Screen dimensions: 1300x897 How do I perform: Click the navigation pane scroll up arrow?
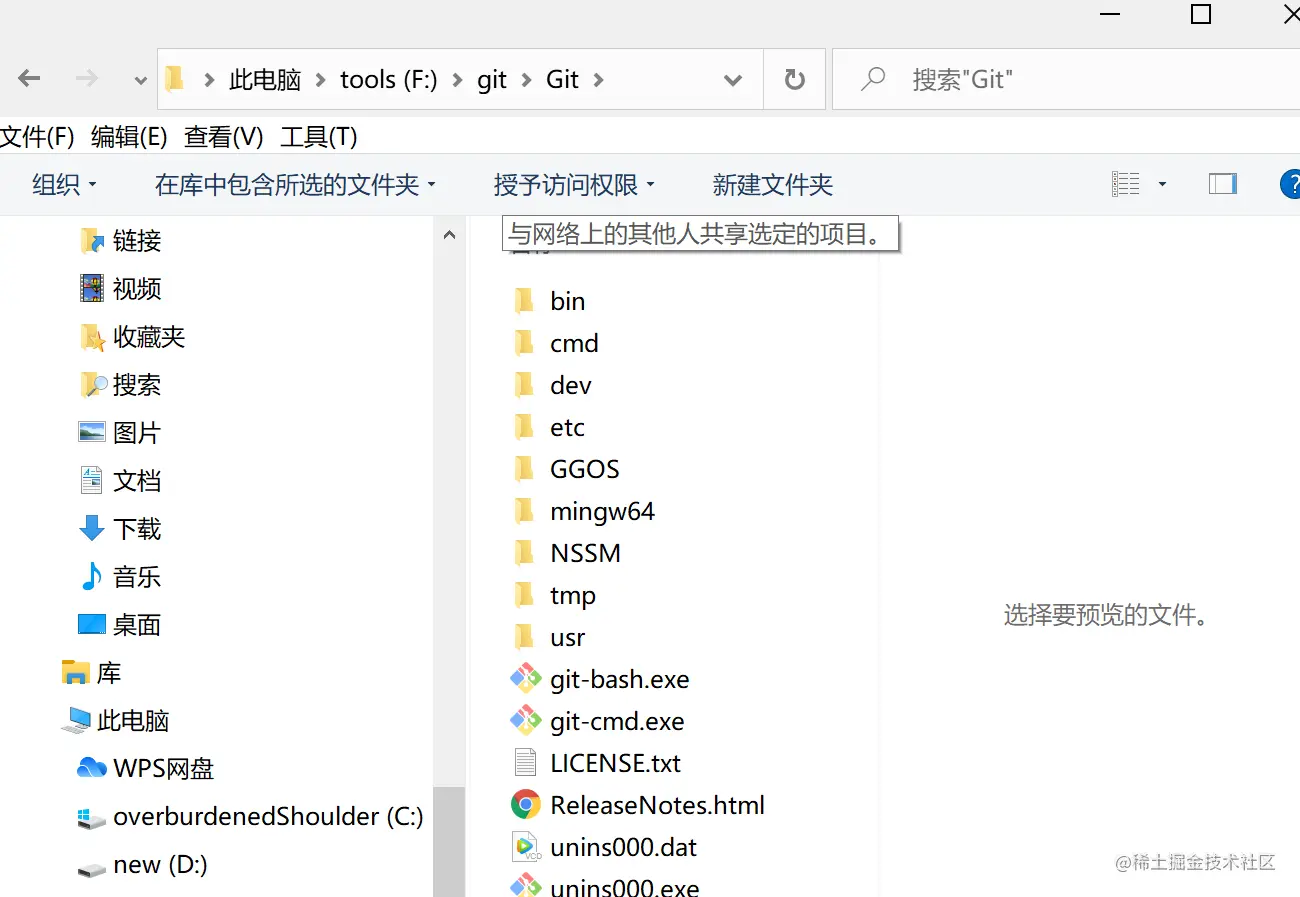[x=449, y=235]
